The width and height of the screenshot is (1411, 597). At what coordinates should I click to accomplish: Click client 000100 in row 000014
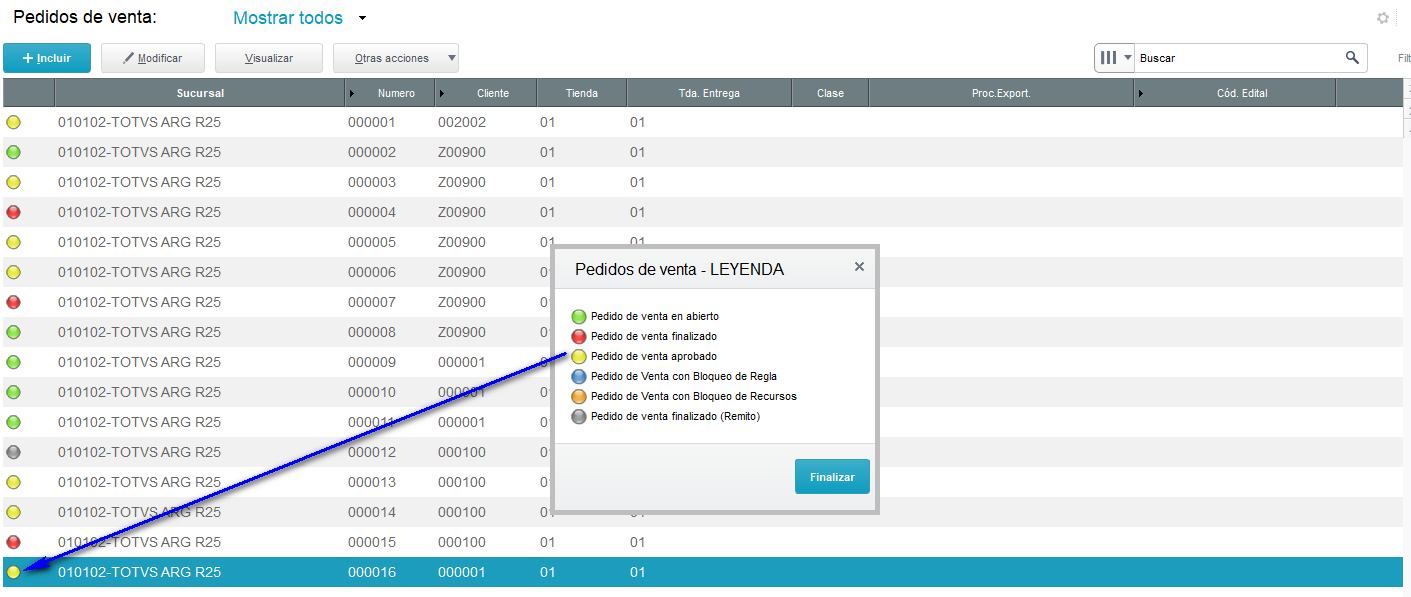(462, 512)
